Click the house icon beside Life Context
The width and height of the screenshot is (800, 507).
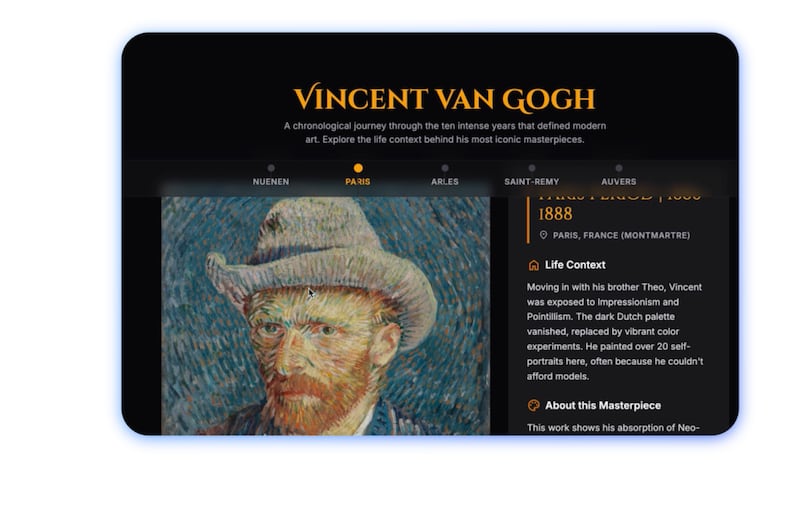pyautogui.click(x=533, y=265)
